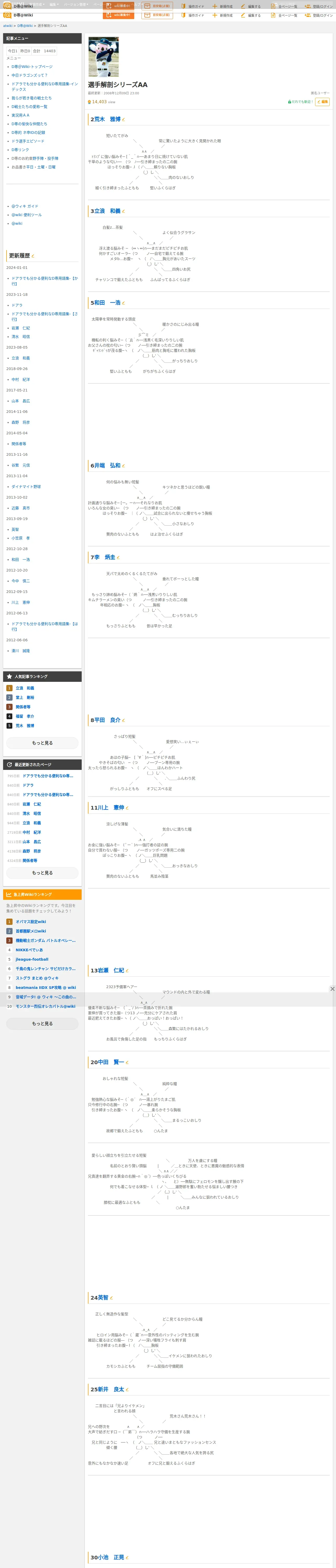Image resolution: width=336 pixels, height=1568 pixels.
Task: Open beatmania IIDX SP攻略 @ wiki link
Action: click(46, 987)
